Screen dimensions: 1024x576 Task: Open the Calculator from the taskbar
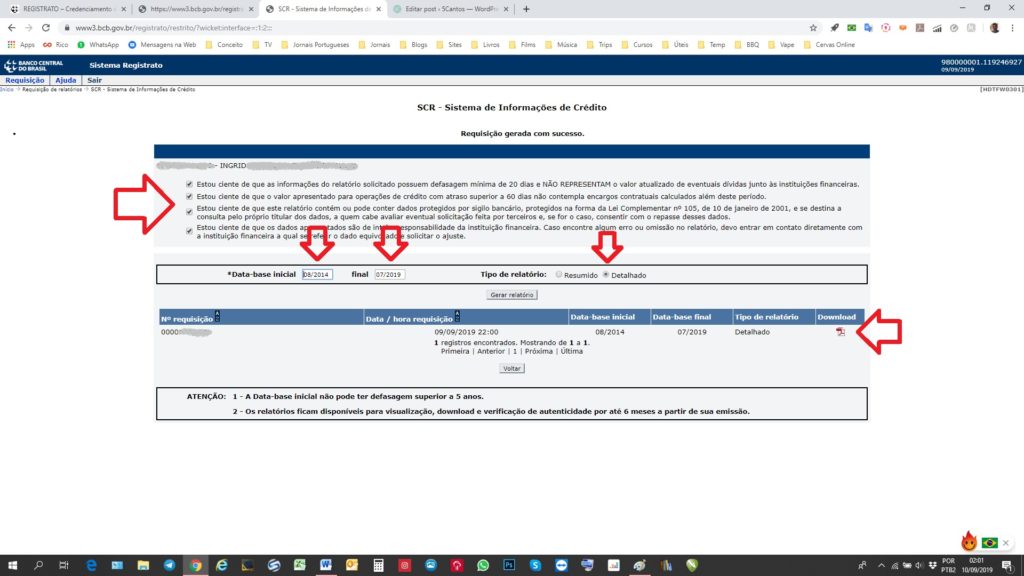click(378, 565)
